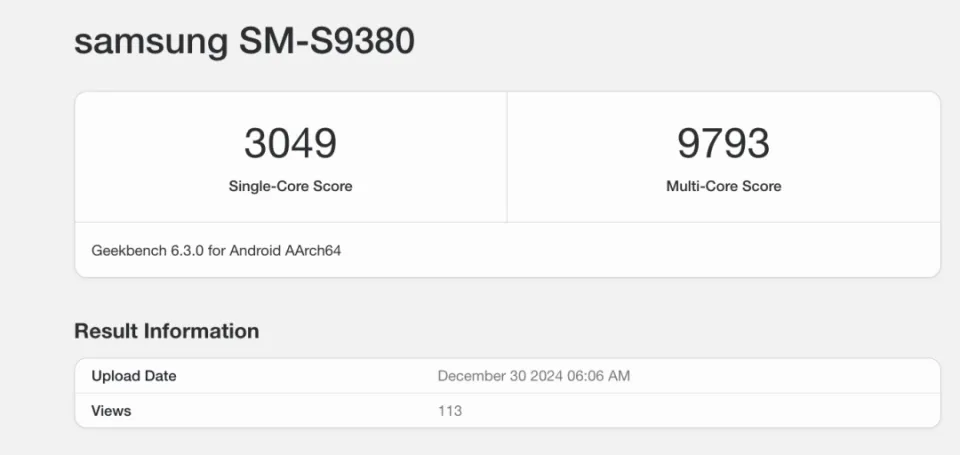Click the divider between Upload Date and Views rows
This screenshot has width=960, height=455.
507,393
